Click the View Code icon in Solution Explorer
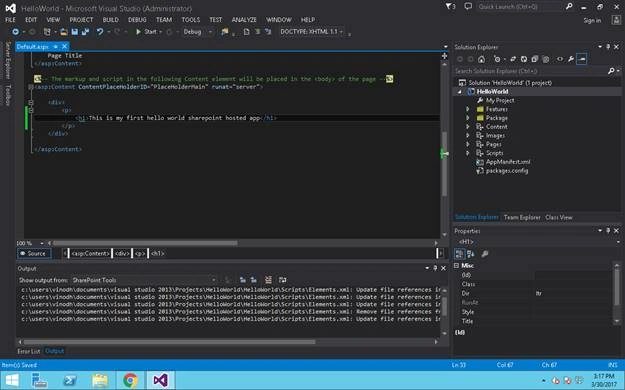 coord(560,59)
